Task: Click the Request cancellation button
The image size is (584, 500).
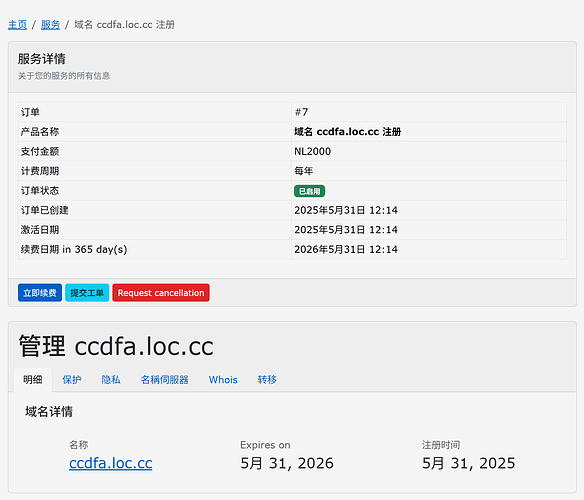Action: click(161, 293)
